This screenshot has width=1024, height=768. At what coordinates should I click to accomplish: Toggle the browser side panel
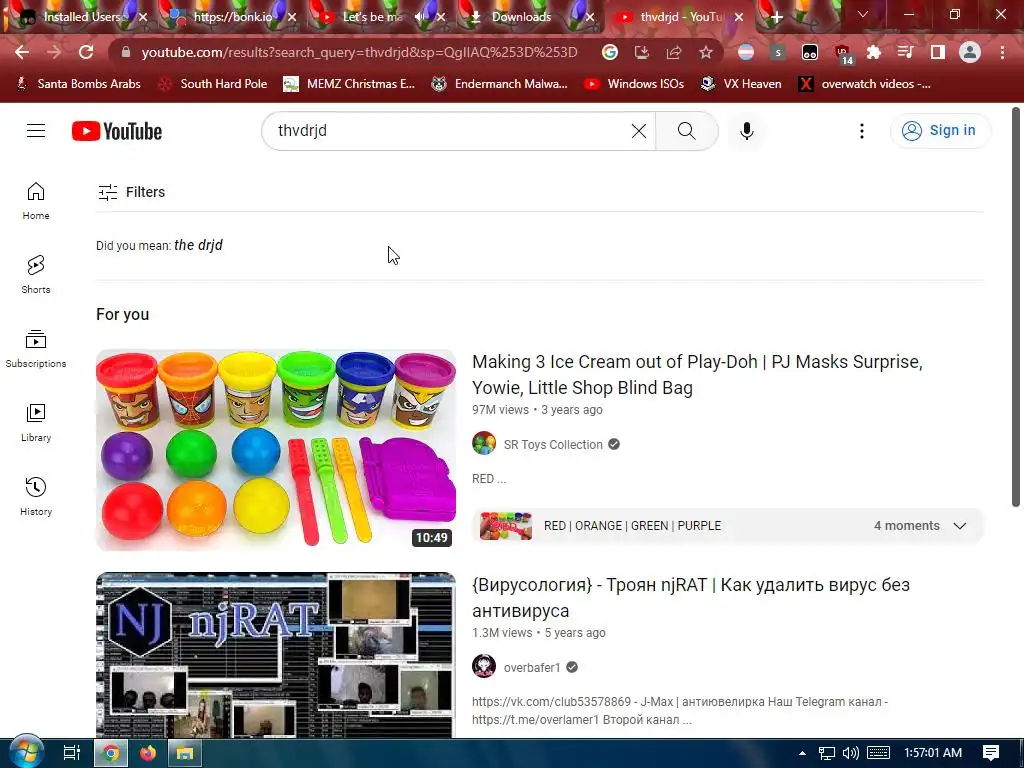[937, 52]
